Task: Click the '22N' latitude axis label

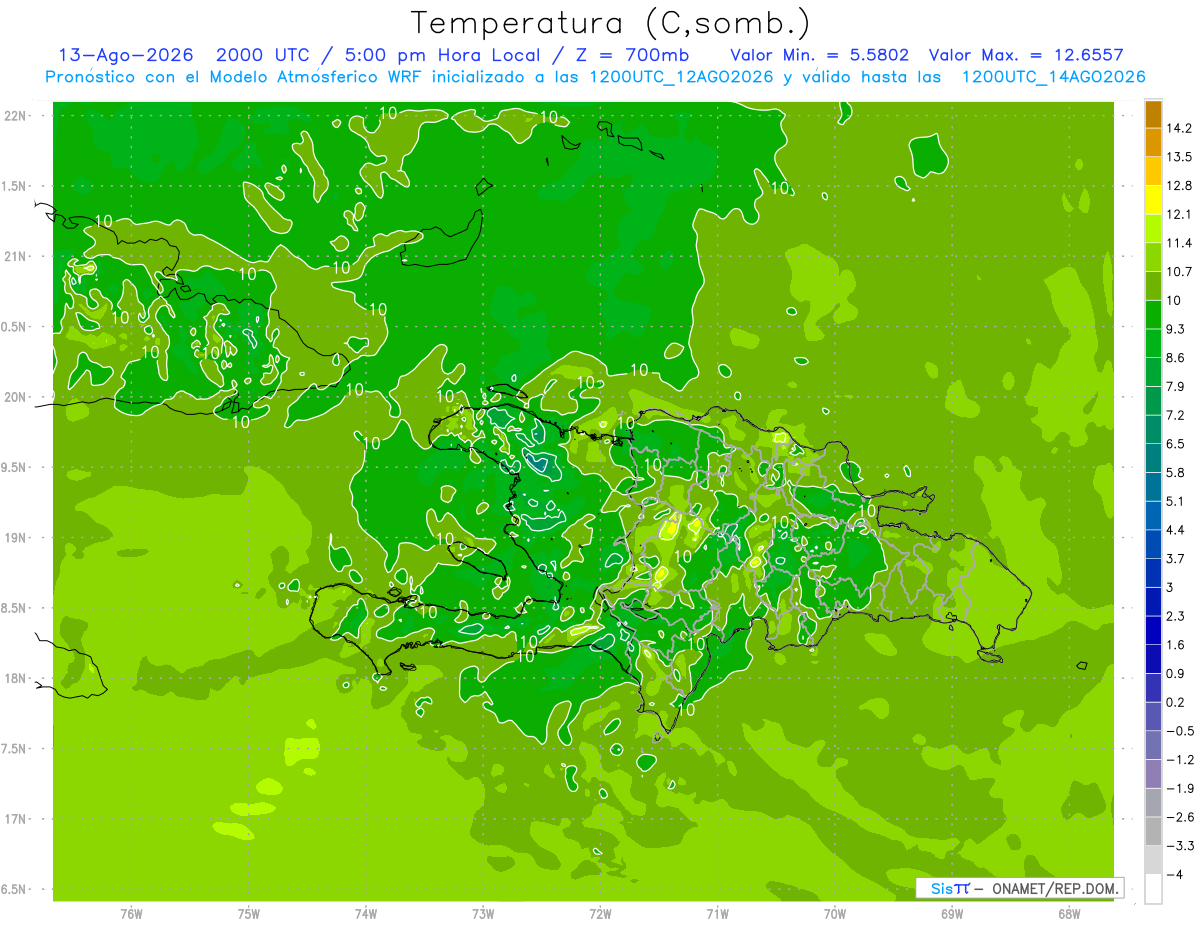Action: click(15, 116)
